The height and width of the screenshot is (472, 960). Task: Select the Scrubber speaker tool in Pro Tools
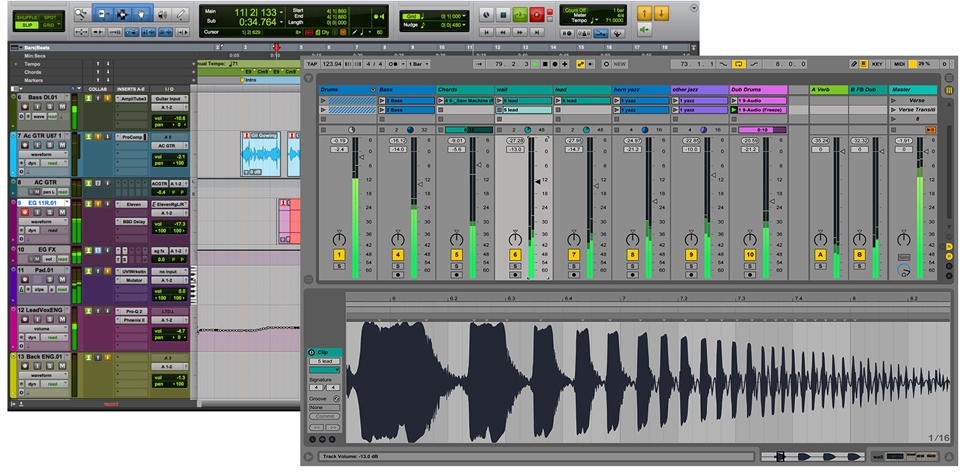tap(162, 13)
